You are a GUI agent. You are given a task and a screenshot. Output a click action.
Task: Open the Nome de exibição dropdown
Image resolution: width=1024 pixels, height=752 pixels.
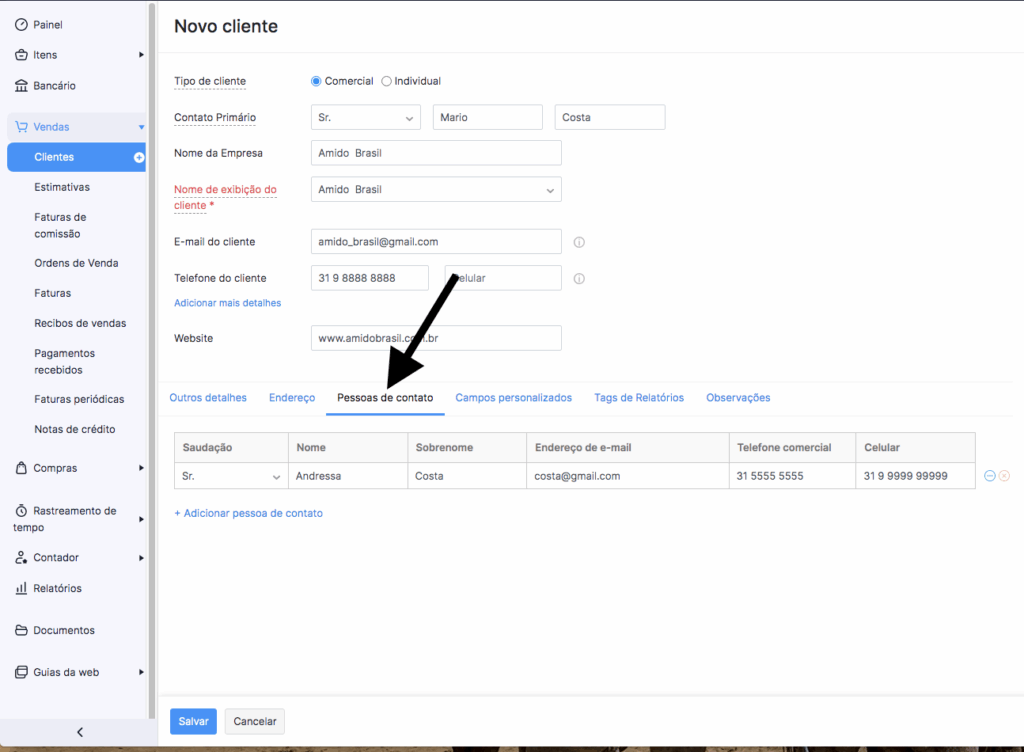436,189
